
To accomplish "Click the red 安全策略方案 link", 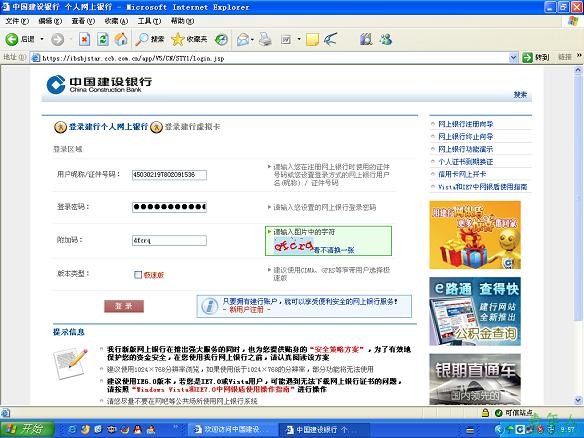I will [x=336, y=349].
